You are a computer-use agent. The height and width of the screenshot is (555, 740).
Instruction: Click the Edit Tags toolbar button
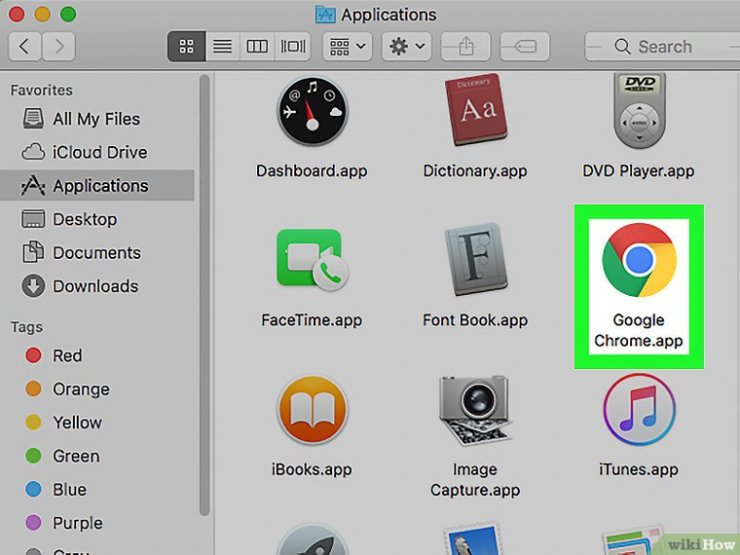tap(525, 46)
